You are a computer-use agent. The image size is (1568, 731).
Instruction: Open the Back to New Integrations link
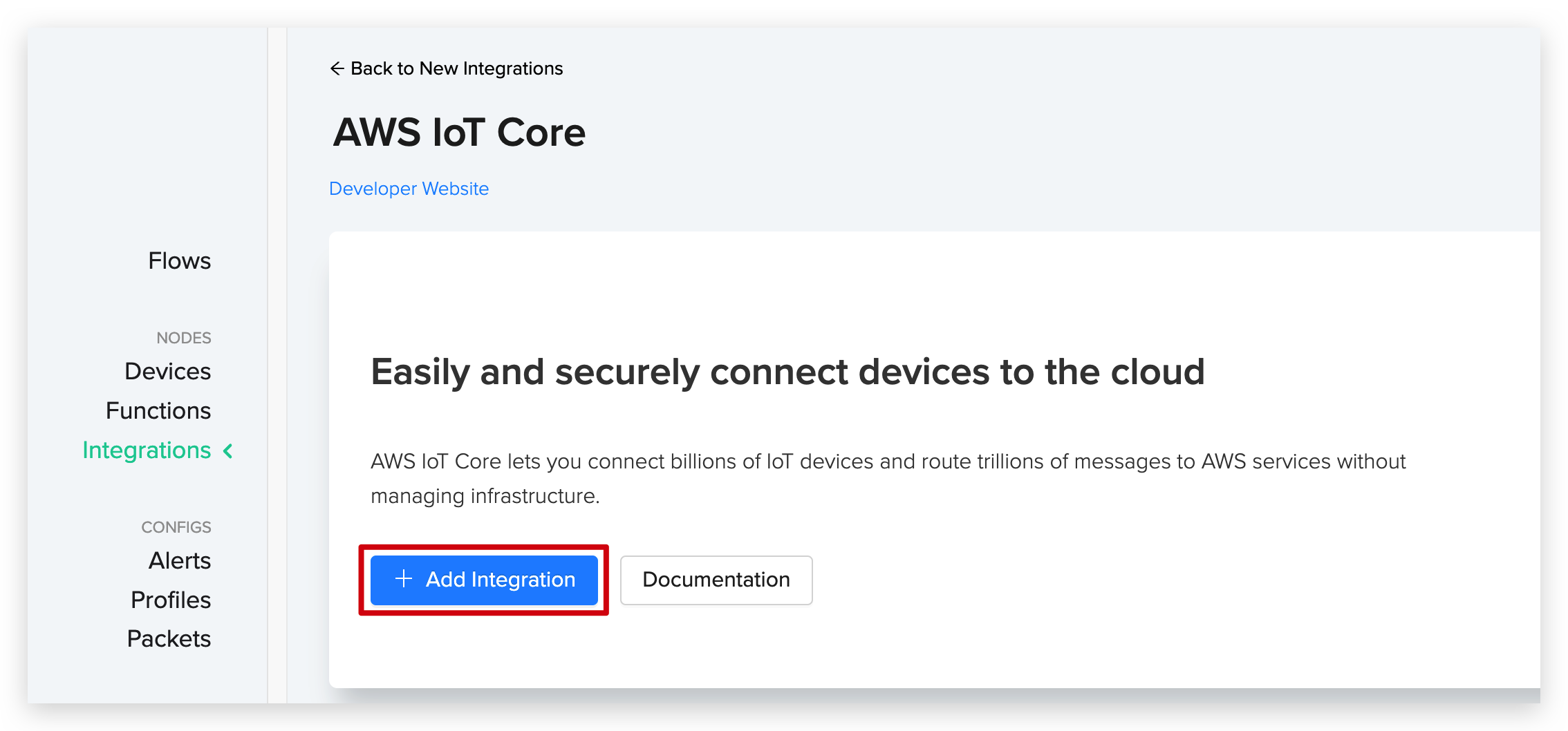(447, 68)
